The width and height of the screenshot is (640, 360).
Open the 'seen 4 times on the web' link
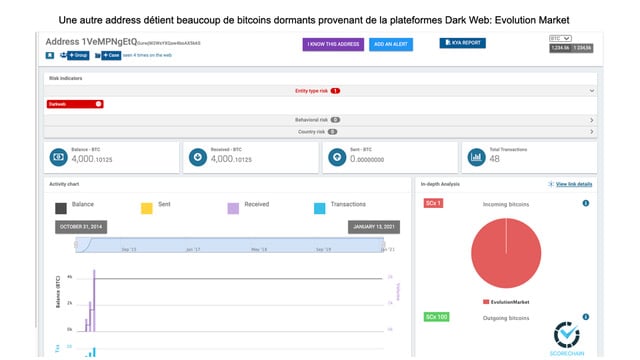(147, 55)
